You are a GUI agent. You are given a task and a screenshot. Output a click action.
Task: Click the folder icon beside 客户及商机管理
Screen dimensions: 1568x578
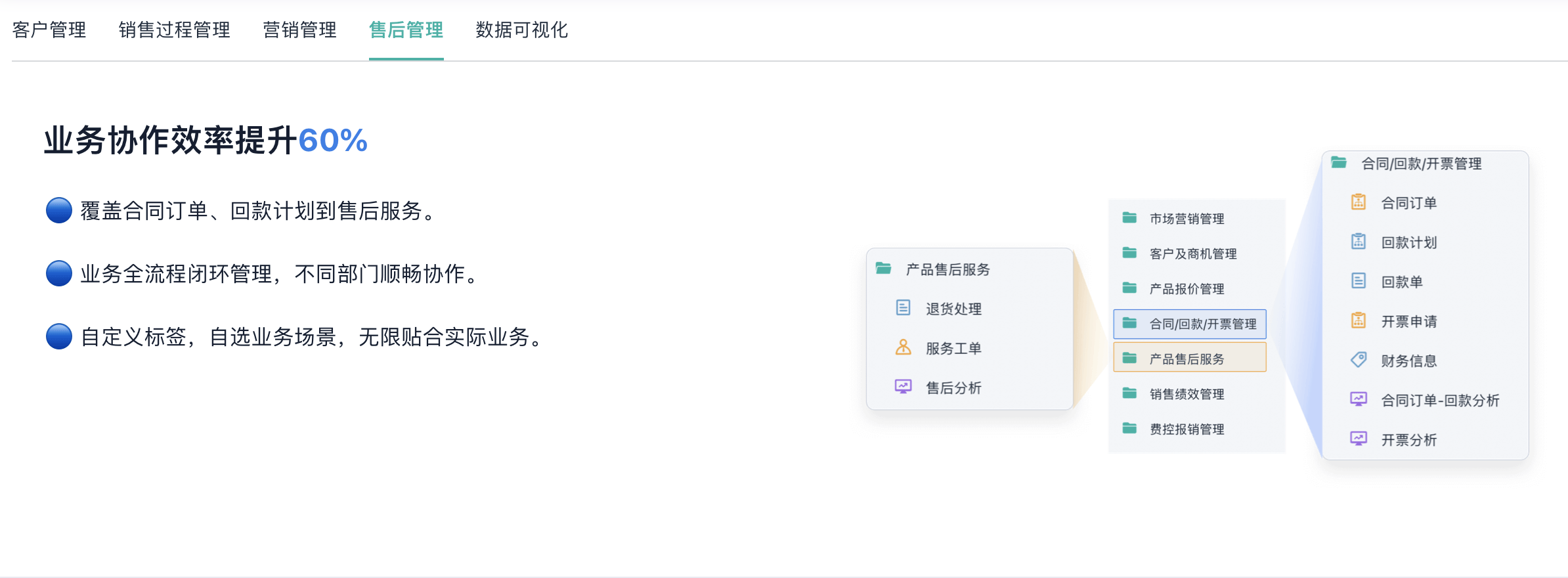(1129, 252)
